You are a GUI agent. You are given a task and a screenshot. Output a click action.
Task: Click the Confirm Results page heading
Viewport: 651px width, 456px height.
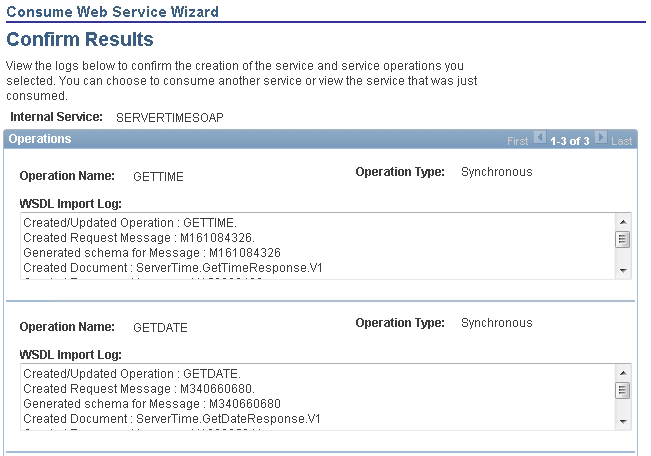(80, 39)
